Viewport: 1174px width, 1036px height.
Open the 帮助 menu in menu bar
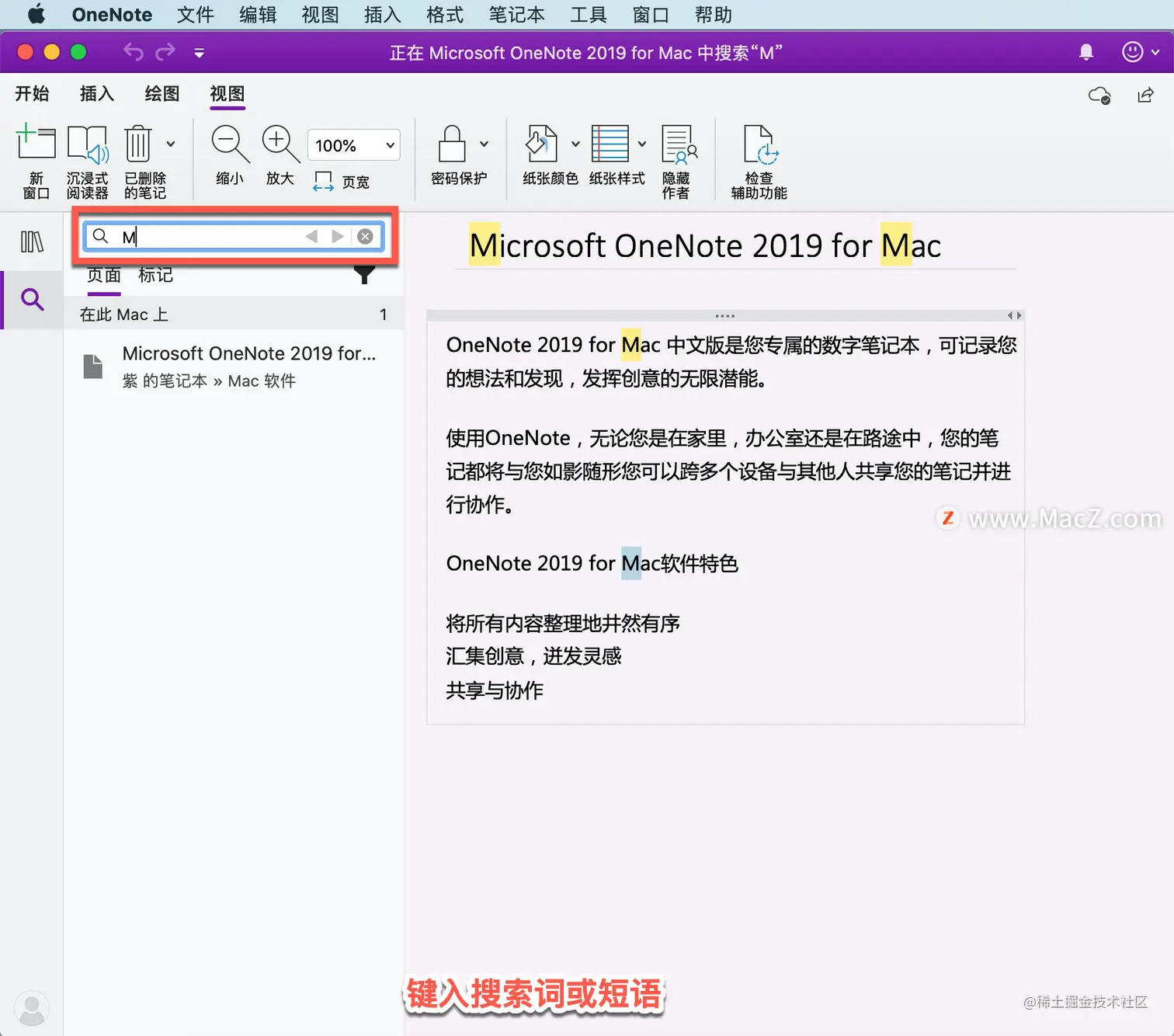tap(714, 14)
